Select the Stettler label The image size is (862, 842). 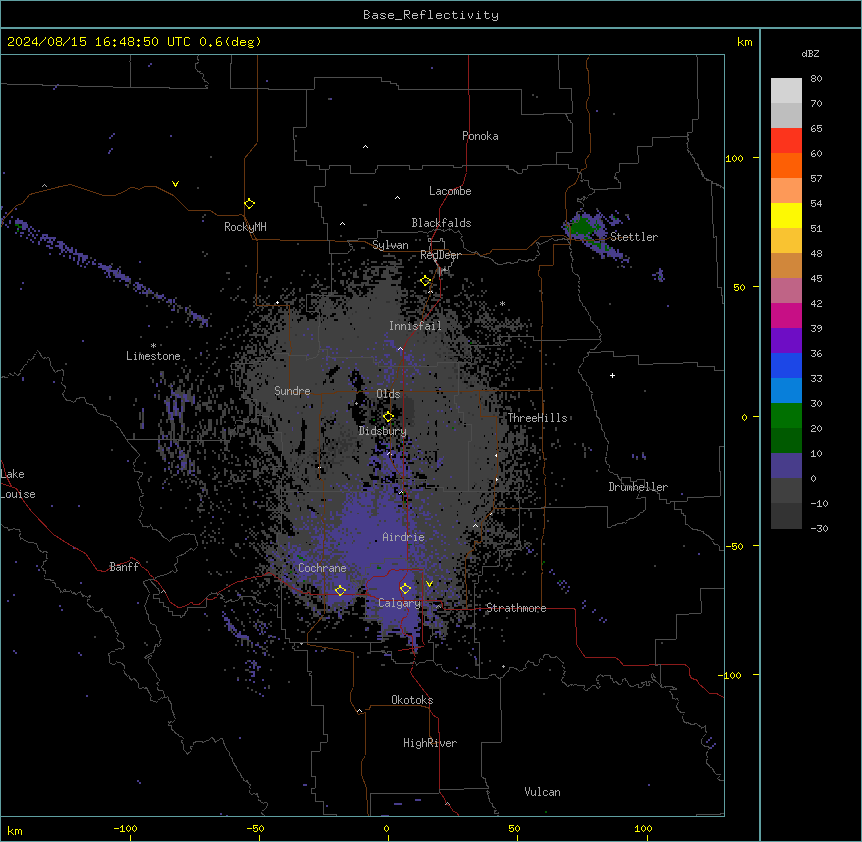634,237
